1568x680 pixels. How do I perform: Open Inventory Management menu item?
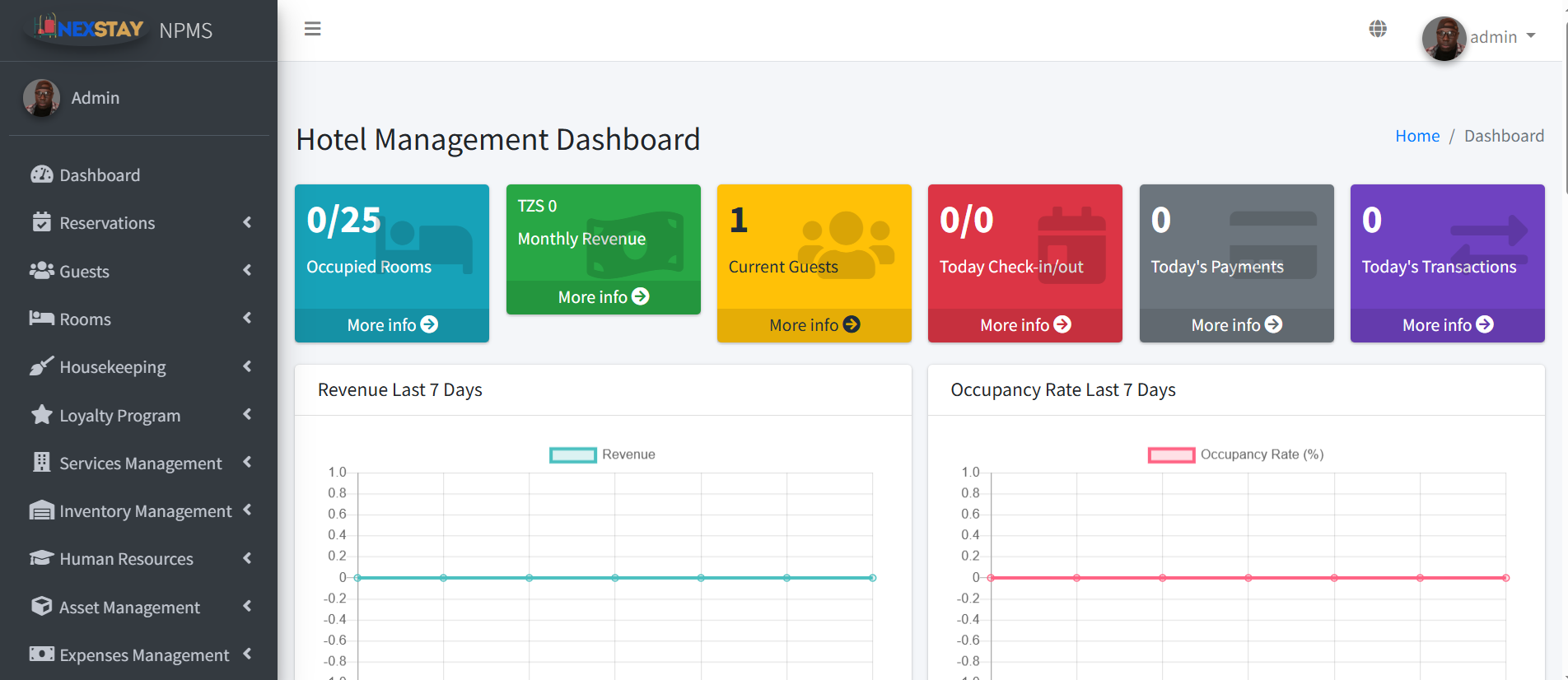click(x=145, y=511)
